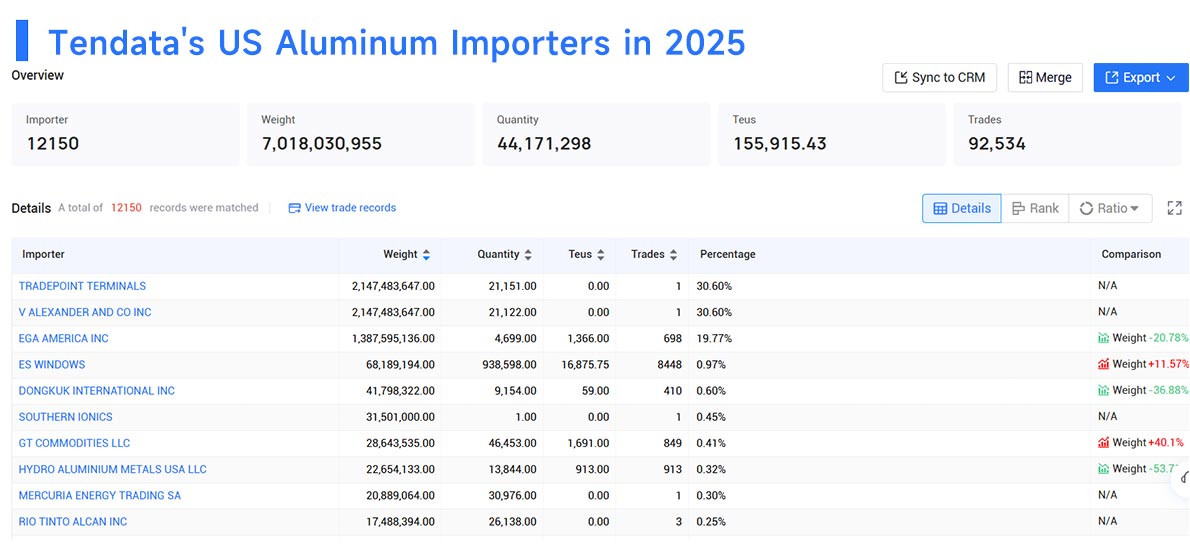This screenshot has height=551, width=1190.
Task: Click the fullscreen expand icon
Action: [1174, 208]
